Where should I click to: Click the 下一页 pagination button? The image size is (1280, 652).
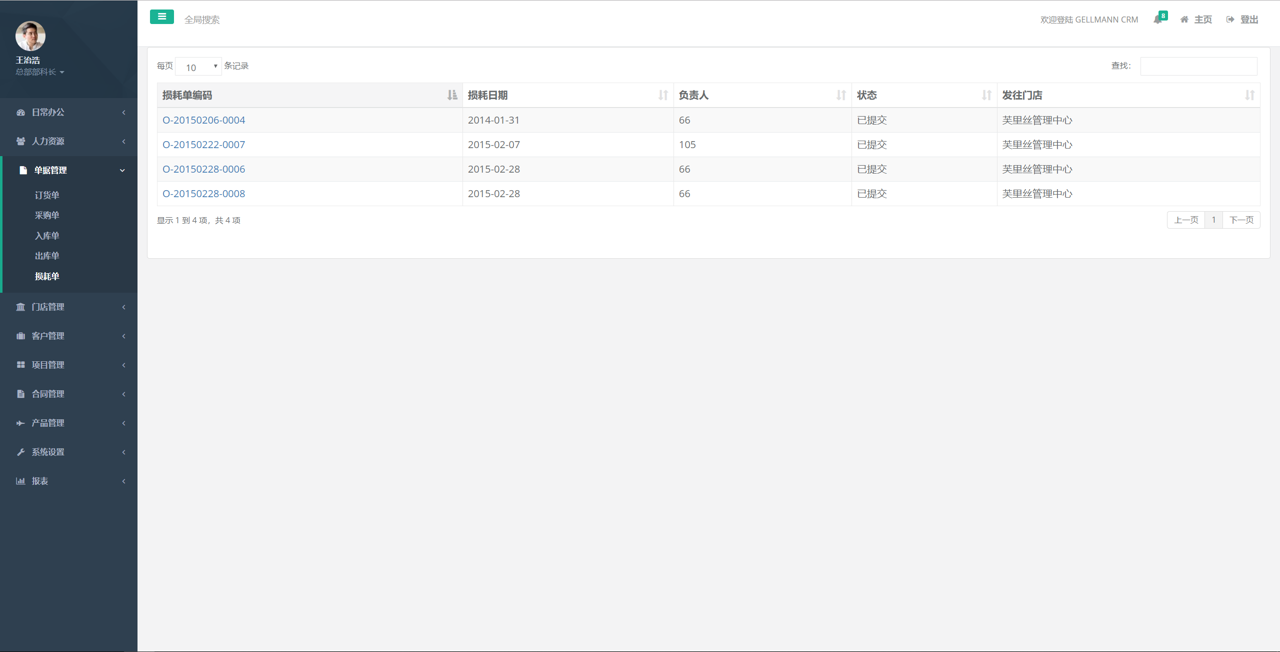[1241, 220]
